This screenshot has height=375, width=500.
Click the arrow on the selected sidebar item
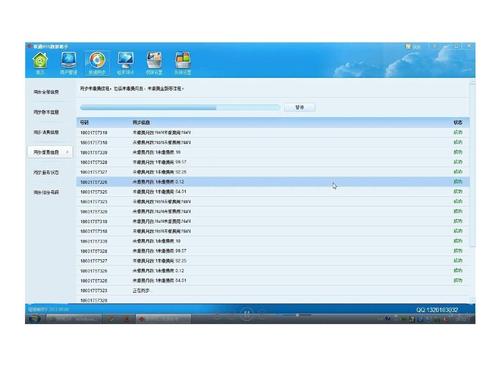tap(67, 152)
